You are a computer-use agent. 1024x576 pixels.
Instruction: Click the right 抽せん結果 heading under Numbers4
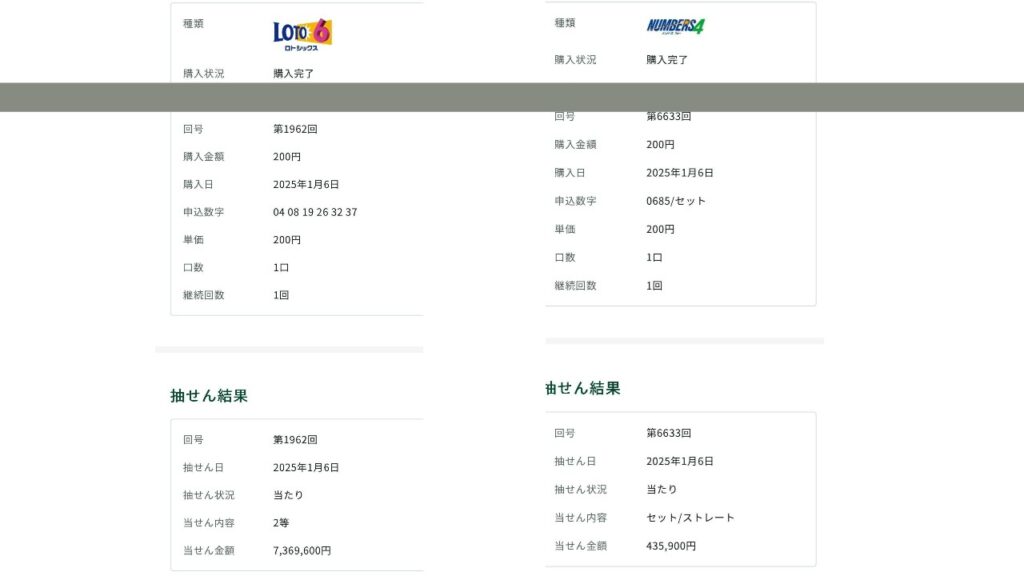pyautogui.click(x=584, y=388)
